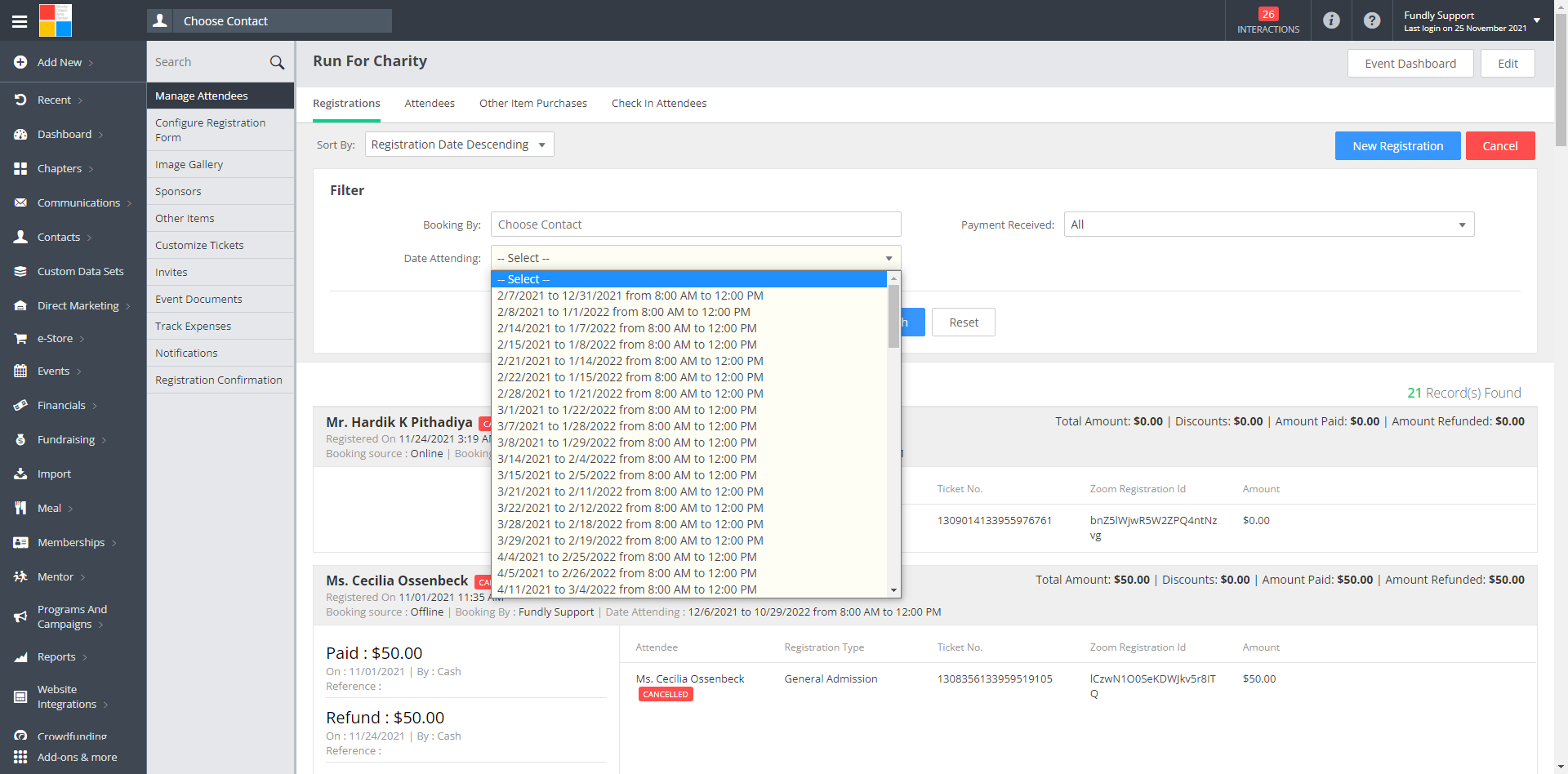Select 4/5/2021 to 2/26/2022 date option

click(x=688, y=573)
